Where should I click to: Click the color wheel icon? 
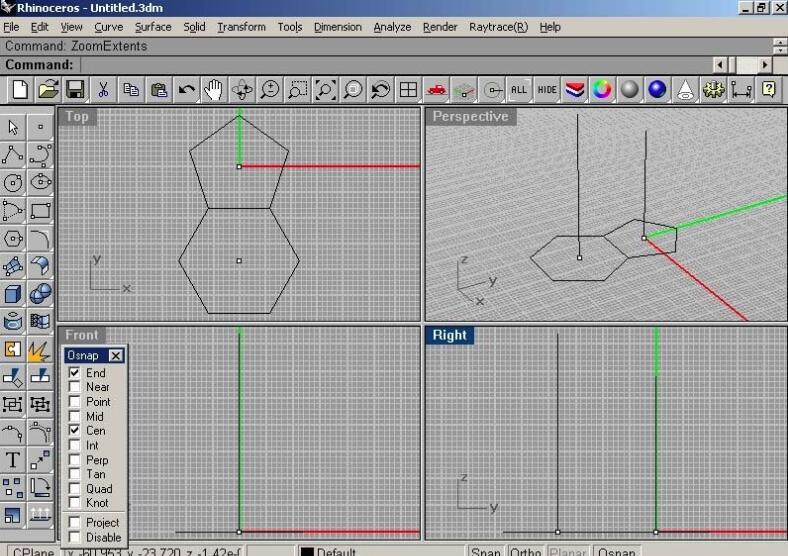(601, 90)
